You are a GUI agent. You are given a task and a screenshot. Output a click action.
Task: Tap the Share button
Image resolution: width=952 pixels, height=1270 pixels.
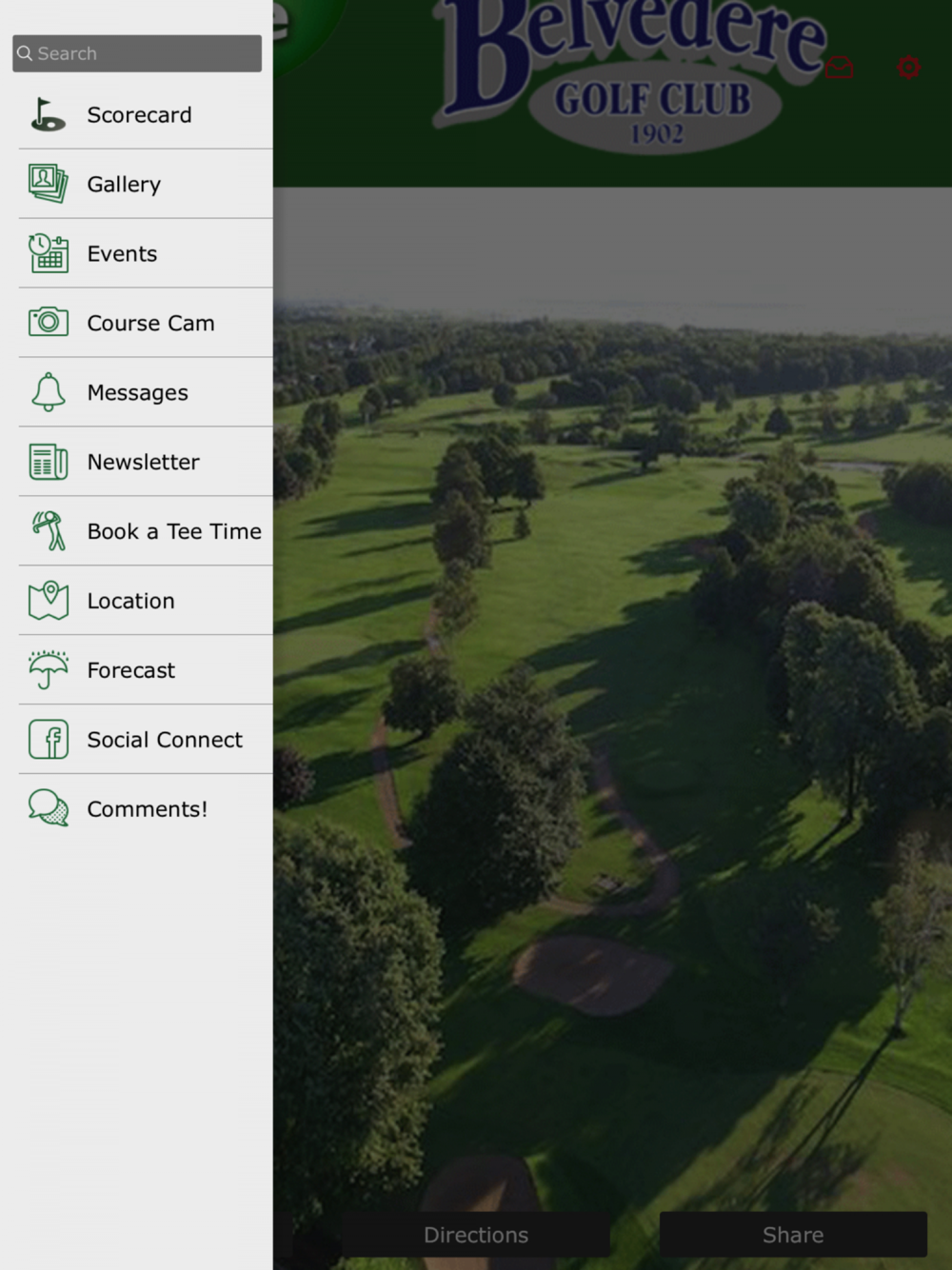pos(793,1235)
